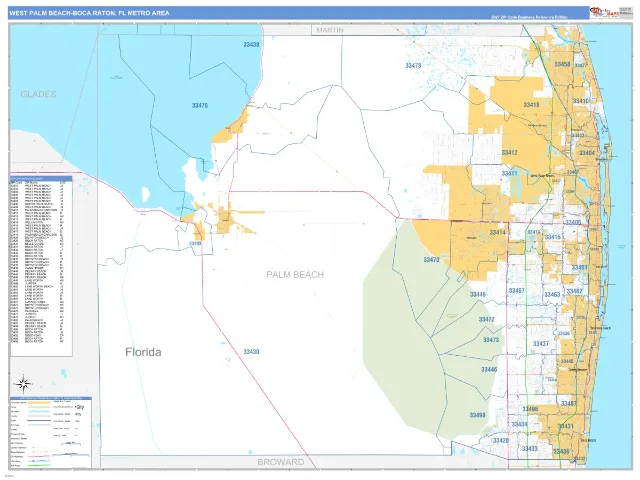Select ZIP code 33478 label
Viewport: 640px width, 480px height.
(413, 65)
